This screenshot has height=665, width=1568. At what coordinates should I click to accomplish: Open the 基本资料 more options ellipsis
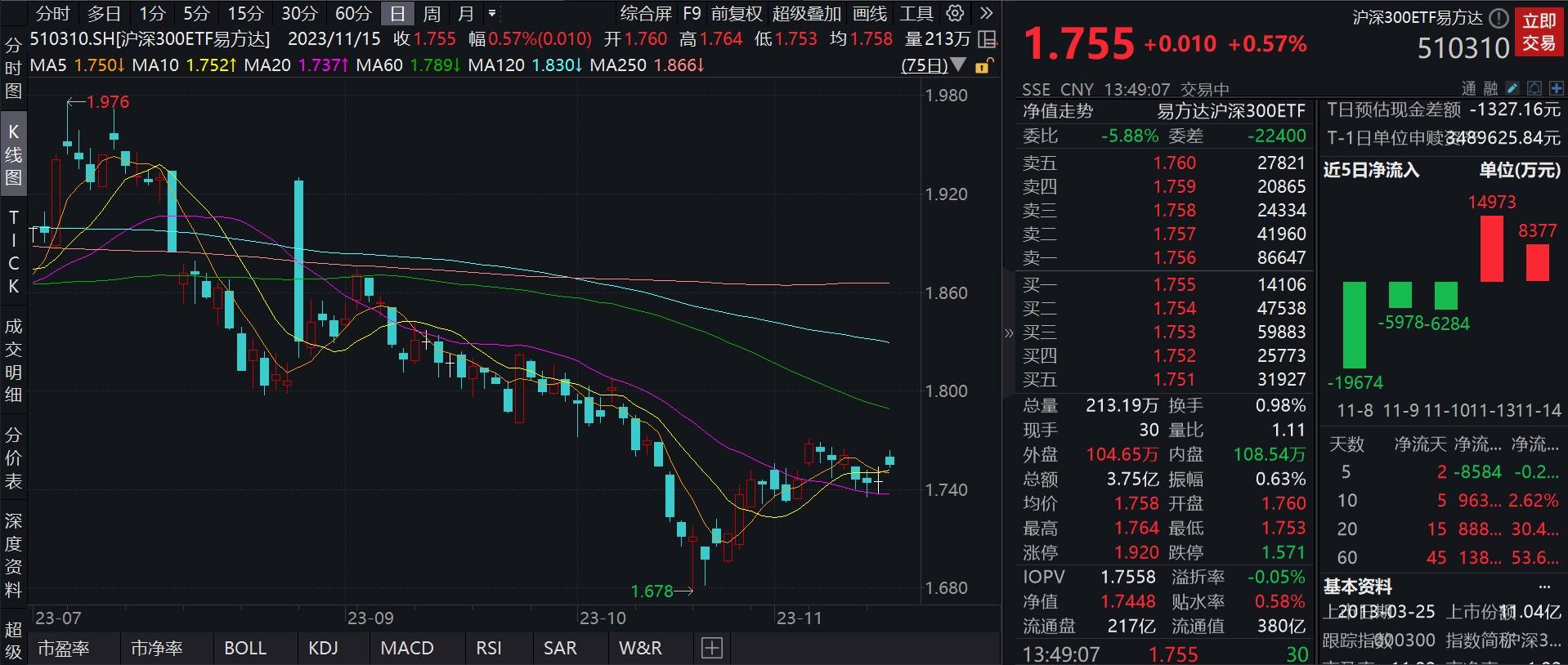1544,587
